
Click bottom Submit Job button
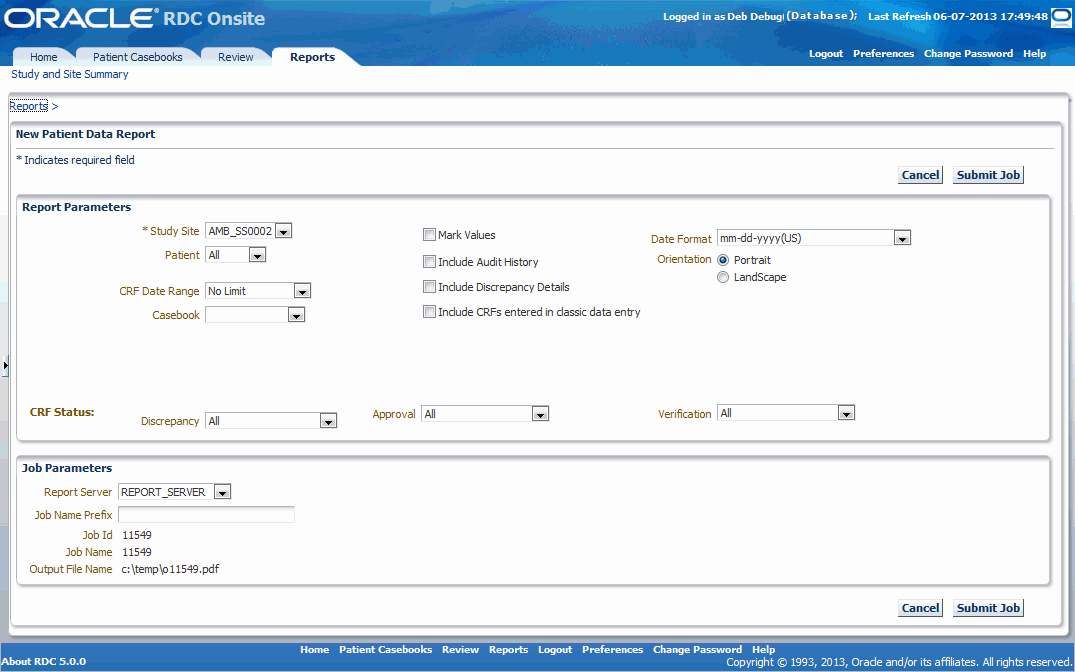tap(988, 608)
